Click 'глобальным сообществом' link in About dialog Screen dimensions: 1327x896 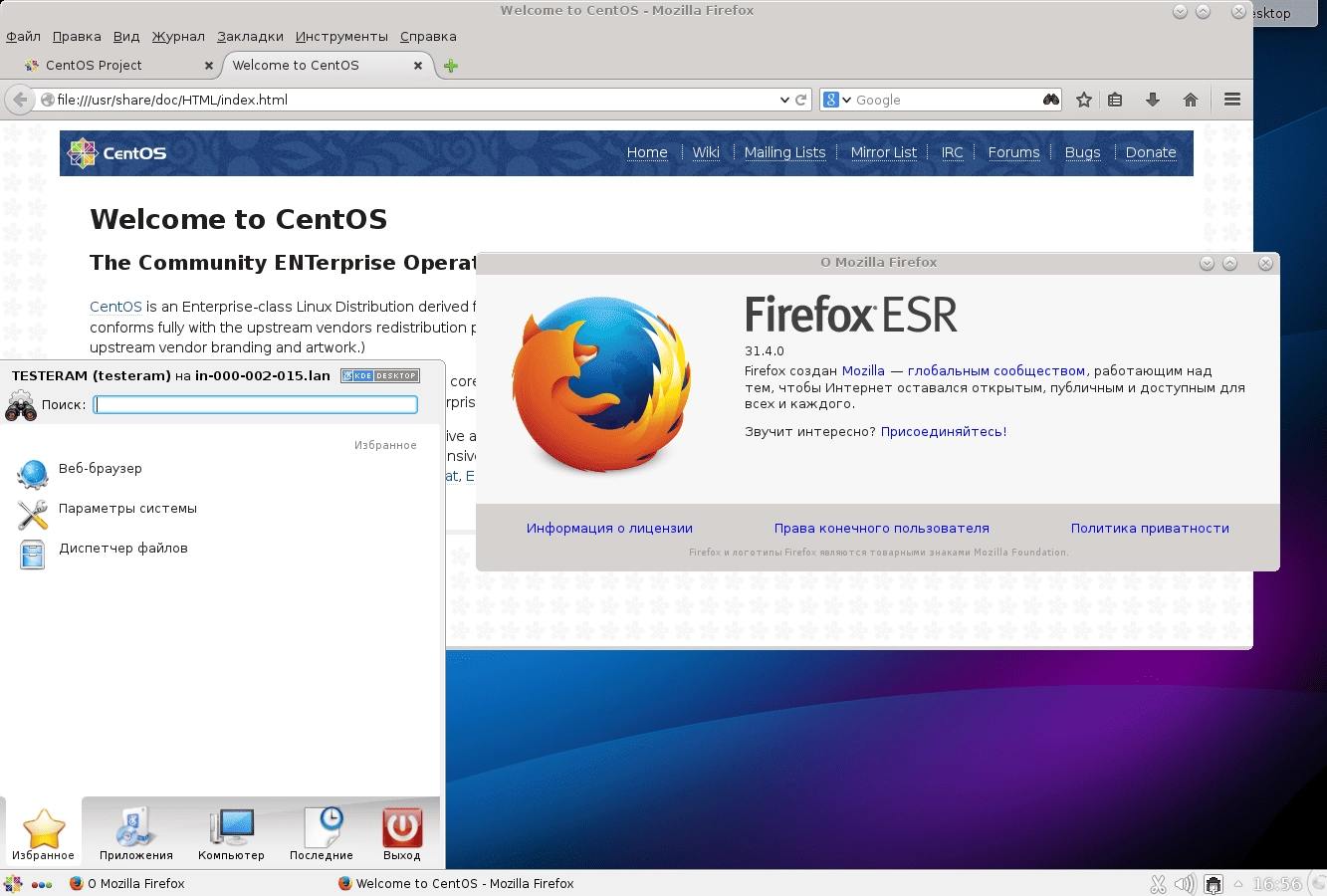coord(996,370)
